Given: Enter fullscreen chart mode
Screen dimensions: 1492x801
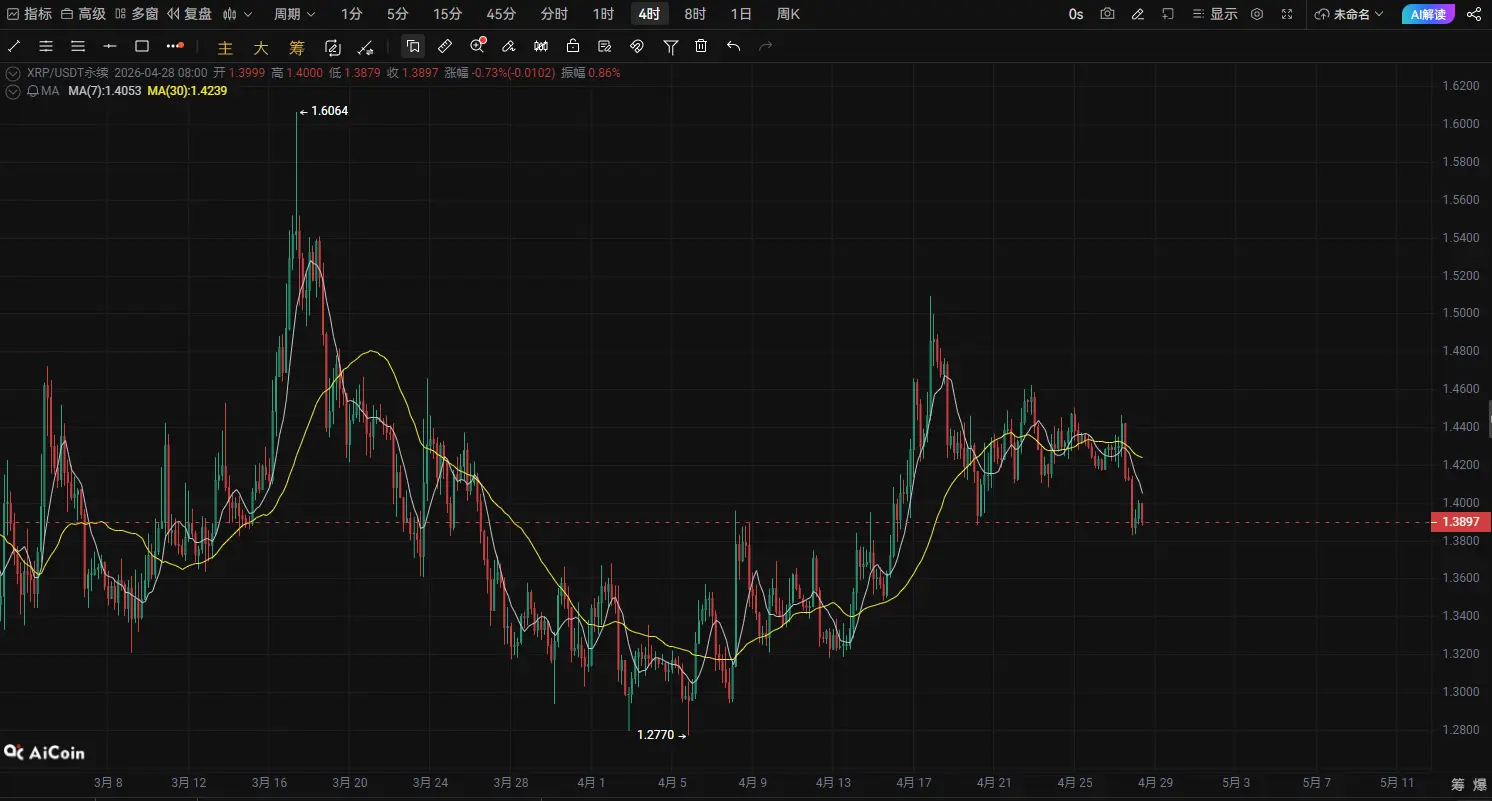Looking at the screenshot, I should (1287, 14).
